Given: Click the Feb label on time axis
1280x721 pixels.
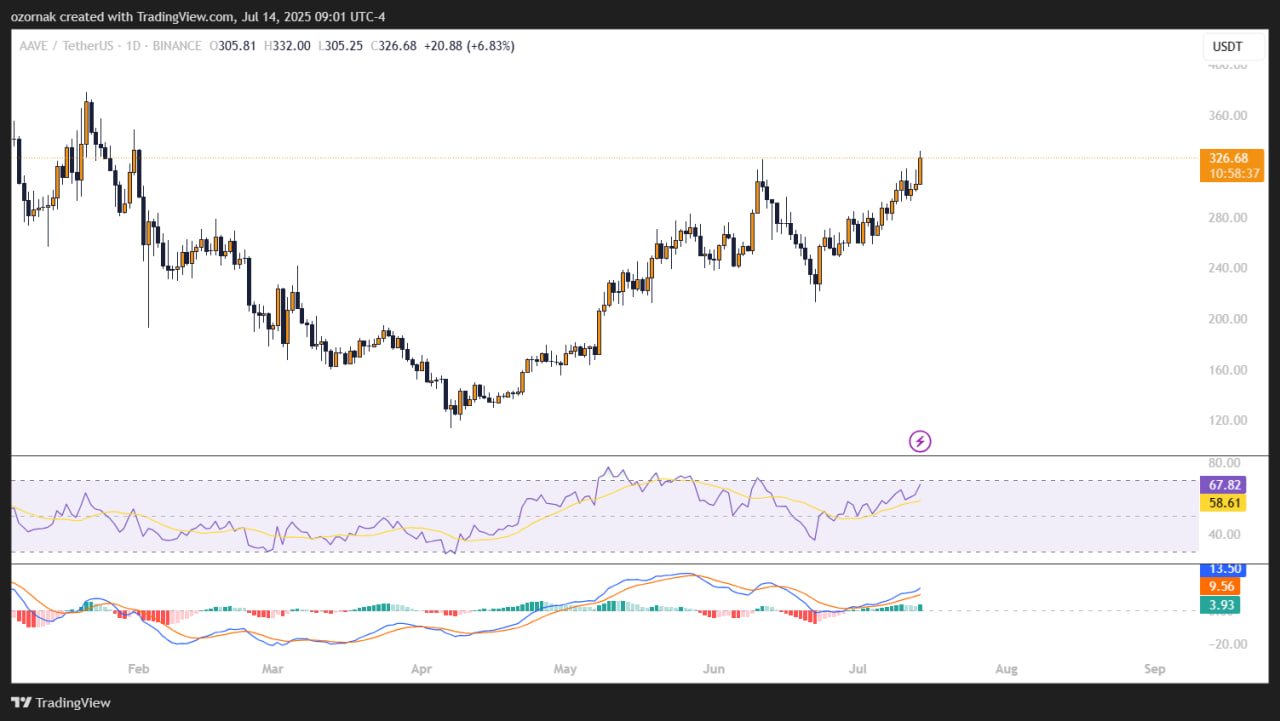Looking at the screenshot, I should pos(138,667).
